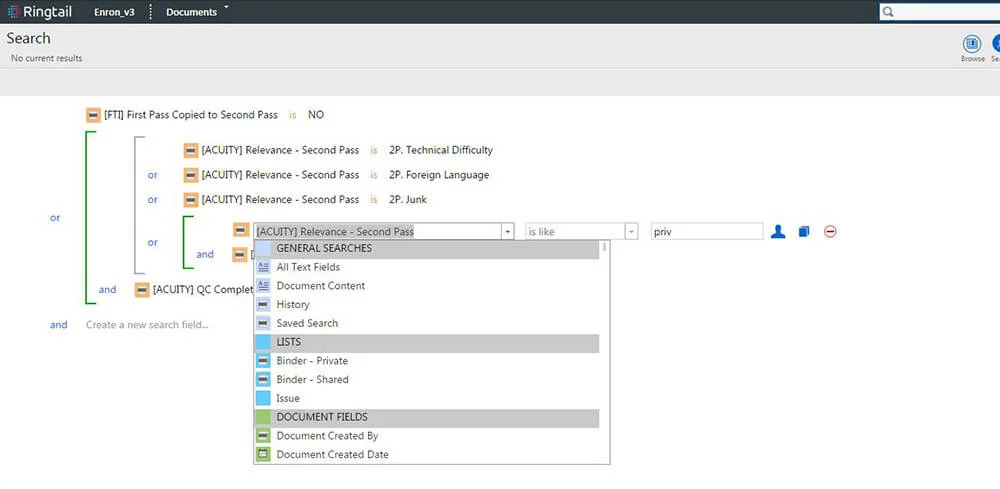Choose Saved Search from the list
Image resolution: width=1000 pixels, height=489 pixels.
point(427,323)
